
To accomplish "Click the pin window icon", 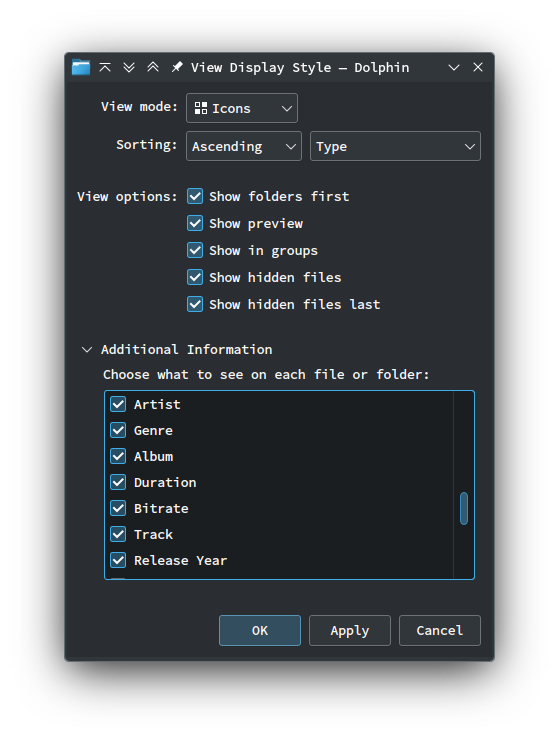I will (x=176, y=67).
